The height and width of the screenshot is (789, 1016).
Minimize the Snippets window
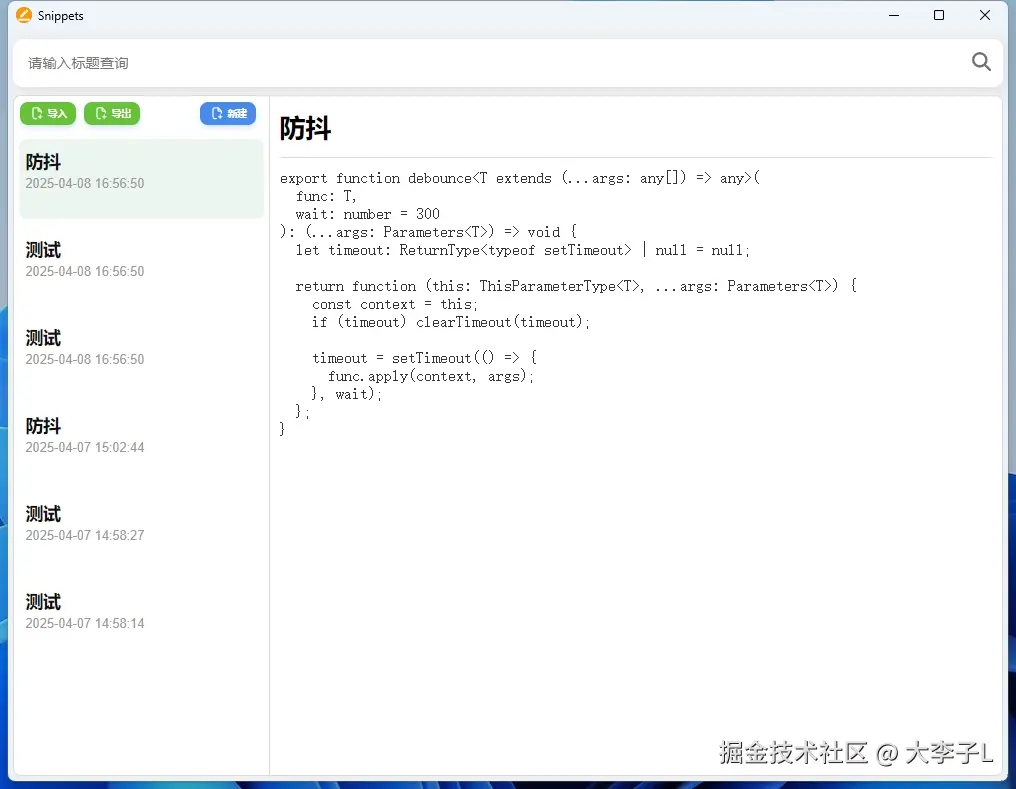coord(893,15)
